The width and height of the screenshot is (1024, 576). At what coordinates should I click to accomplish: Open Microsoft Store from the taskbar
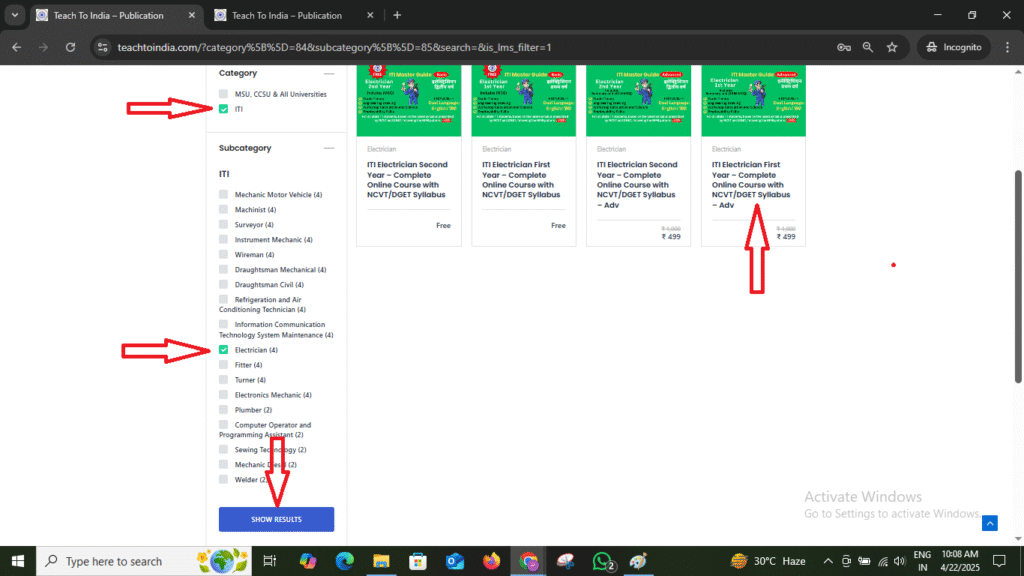click(x=418, y=561)
